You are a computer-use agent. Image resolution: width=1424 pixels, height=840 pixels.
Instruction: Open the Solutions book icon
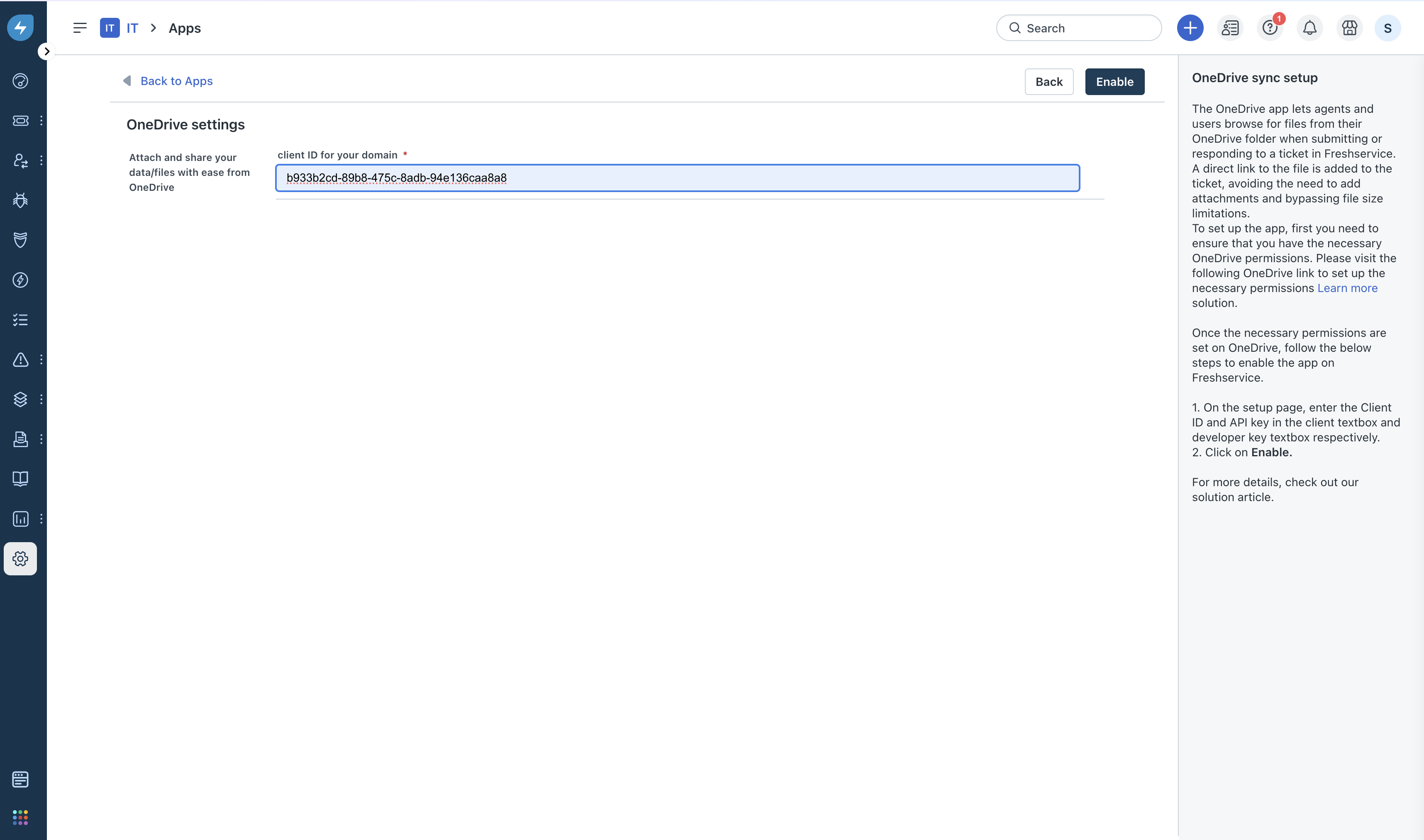click(20, 479)
